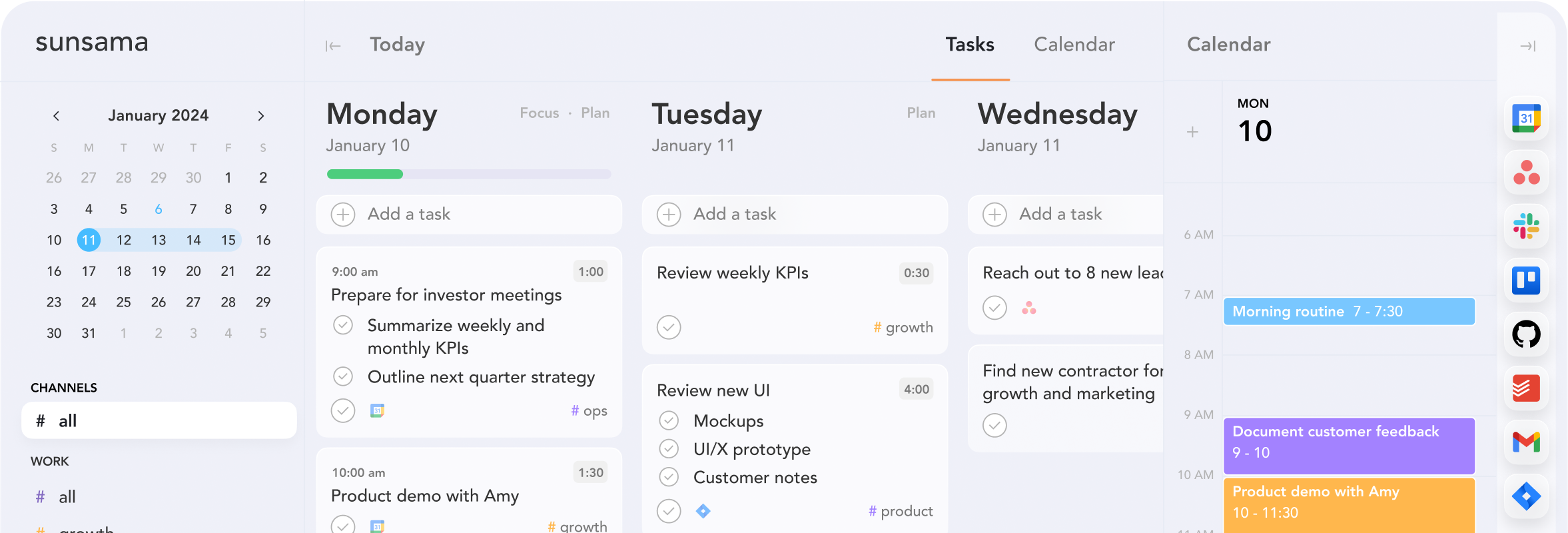Mark Reach out to 8 new leads complete
Image resolution: width=1568 pixels, height=533 pixels.
click(994, 308)
